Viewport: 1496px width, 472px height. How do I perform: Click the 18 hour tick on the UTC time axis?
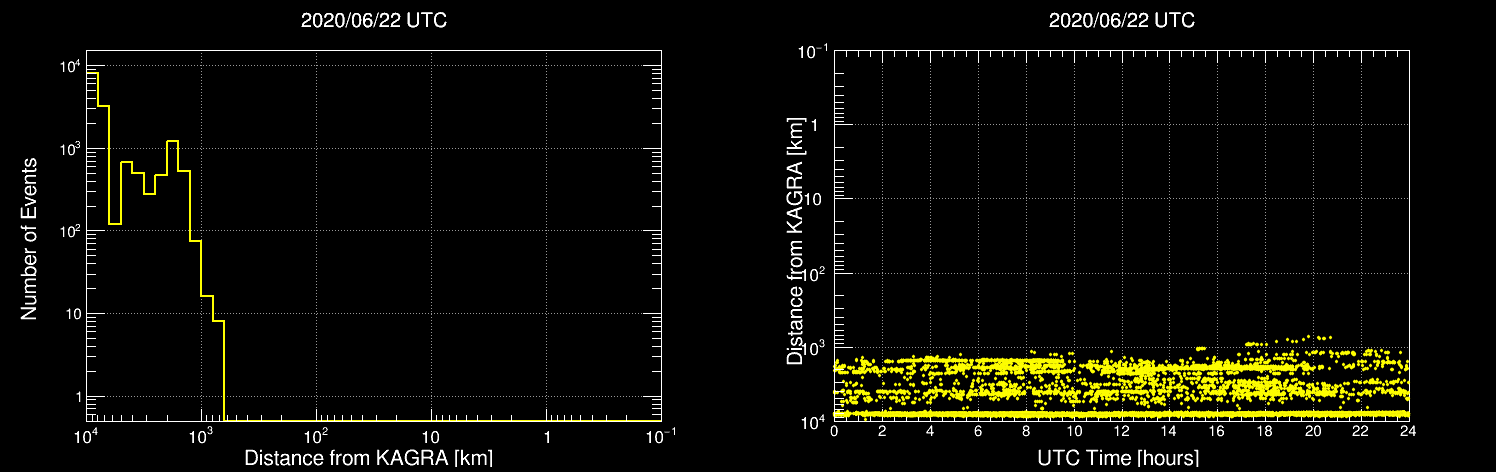pos(1265,431)
